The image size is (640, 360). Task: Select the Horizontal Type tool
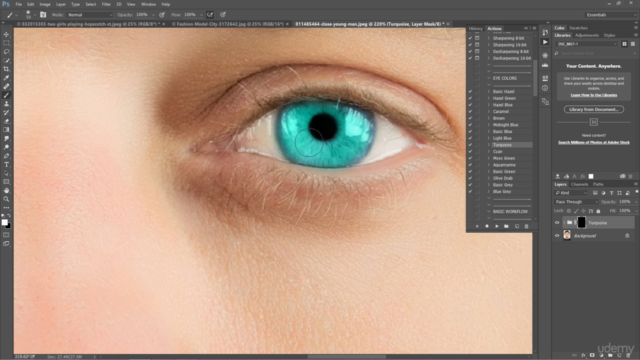point(6,164)
